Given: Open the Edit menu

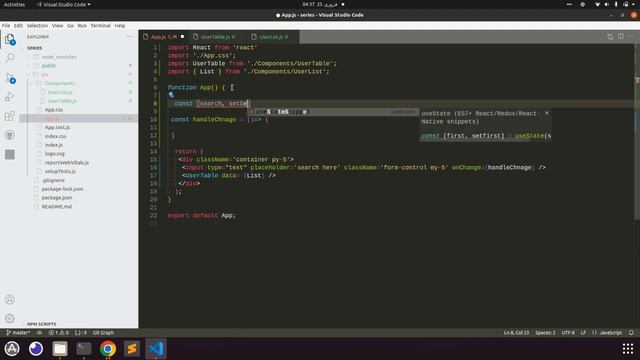Looking at the screenshot, I should coord(18,26).
